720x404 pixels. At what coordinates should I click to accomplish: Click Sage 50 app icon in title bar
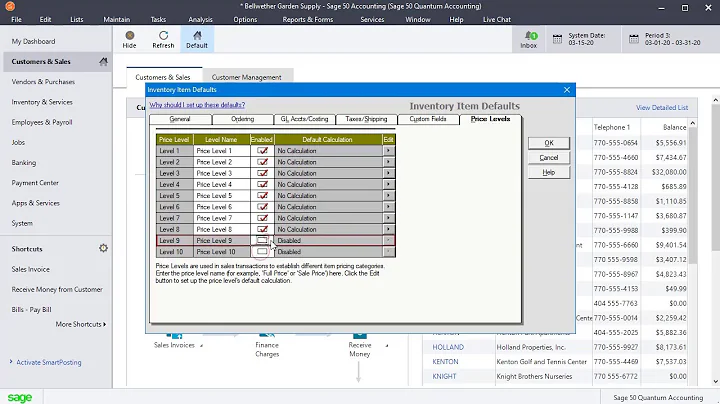10,6
